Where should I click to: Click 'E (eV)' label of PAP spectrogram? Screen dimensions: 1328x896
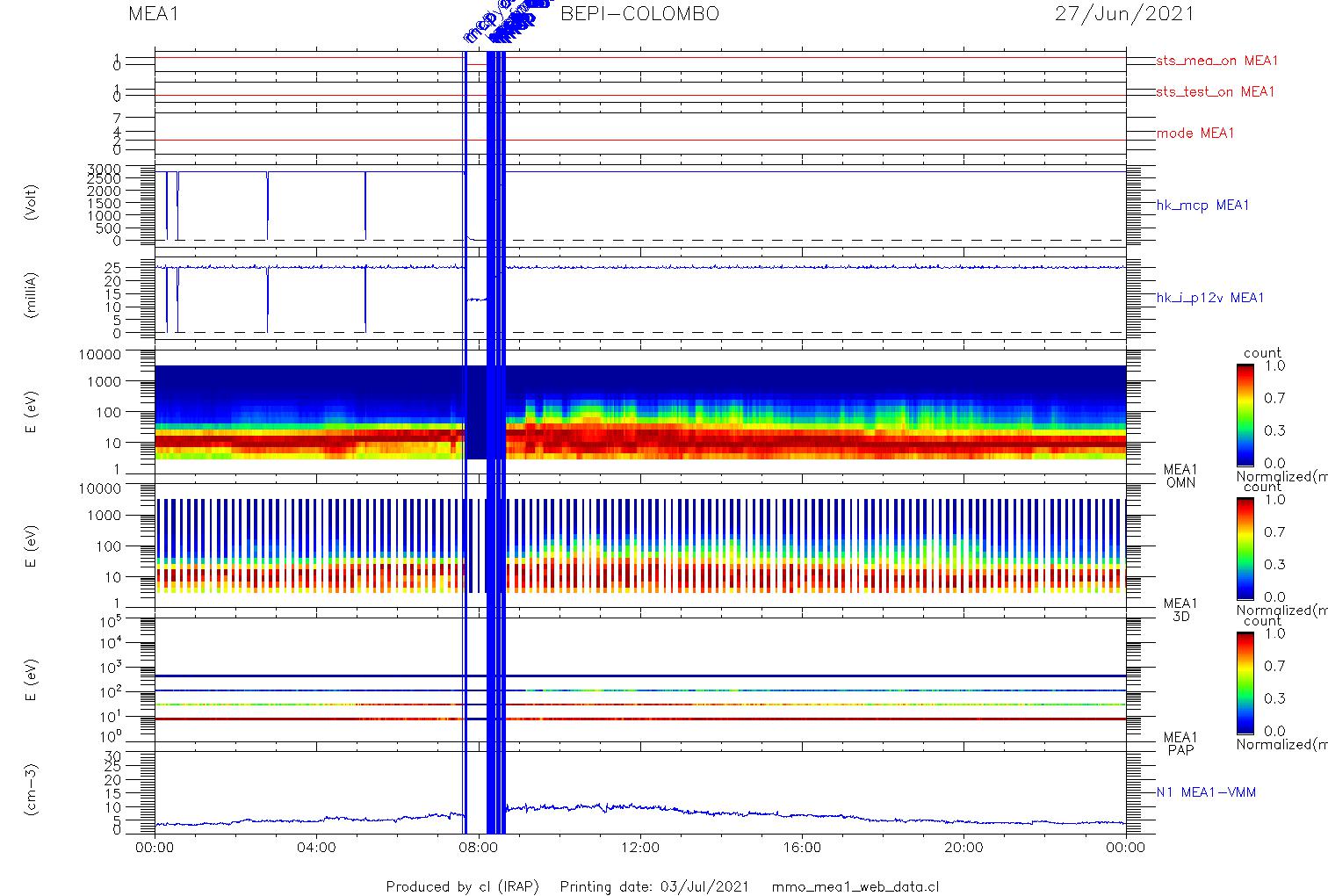[x=32, y=680]
